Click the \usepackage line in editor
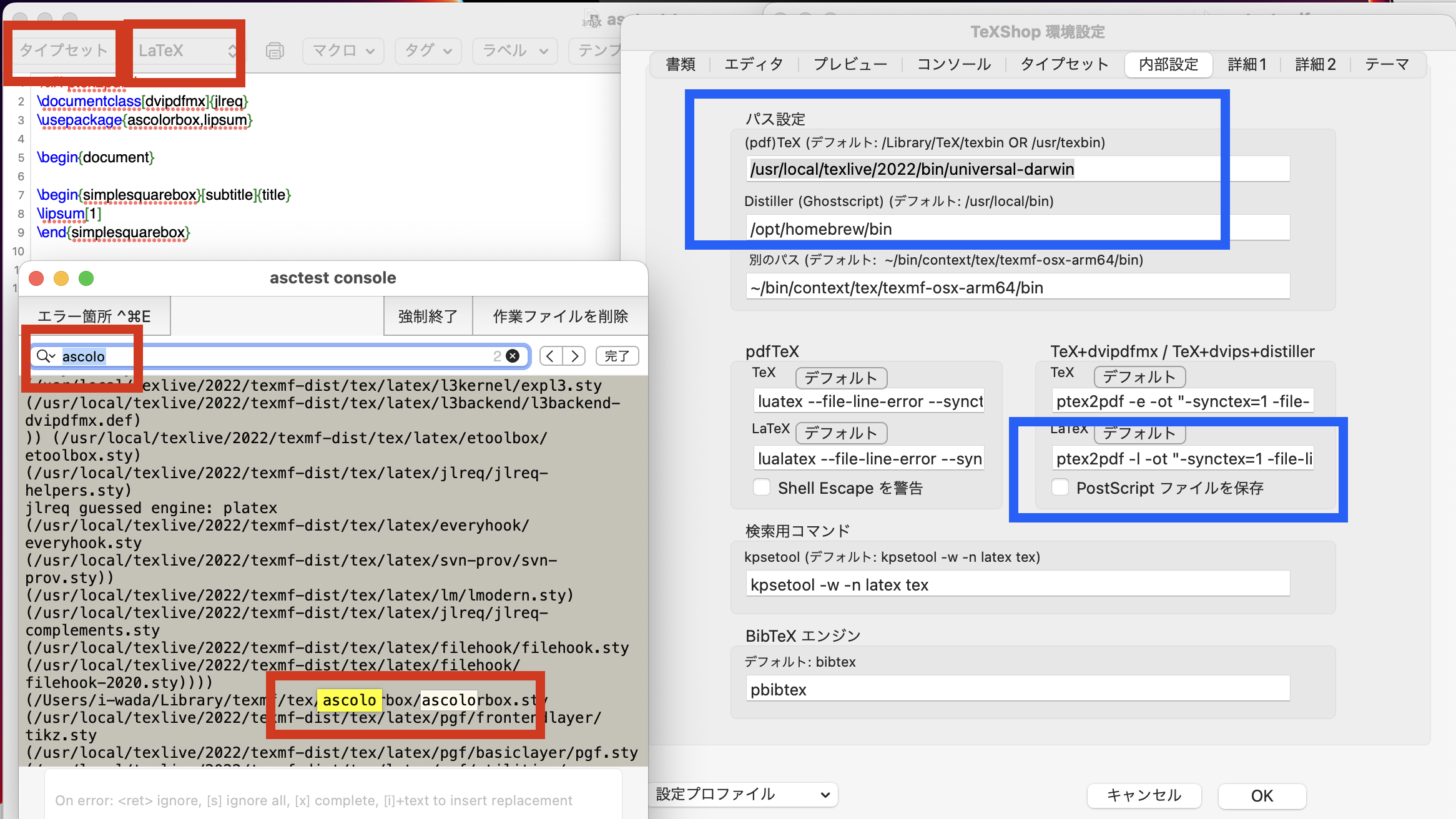The image size is (1456, 819). (144, 120)
